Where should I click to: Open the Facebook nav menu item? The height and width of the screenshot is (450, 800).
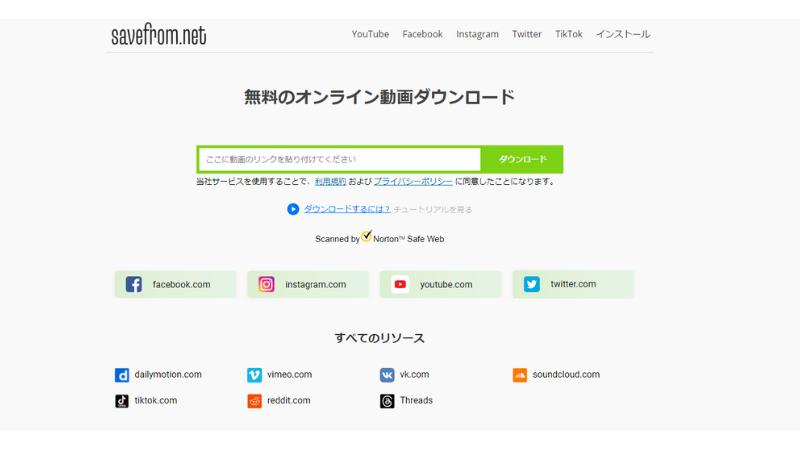(x=422, y=34)
